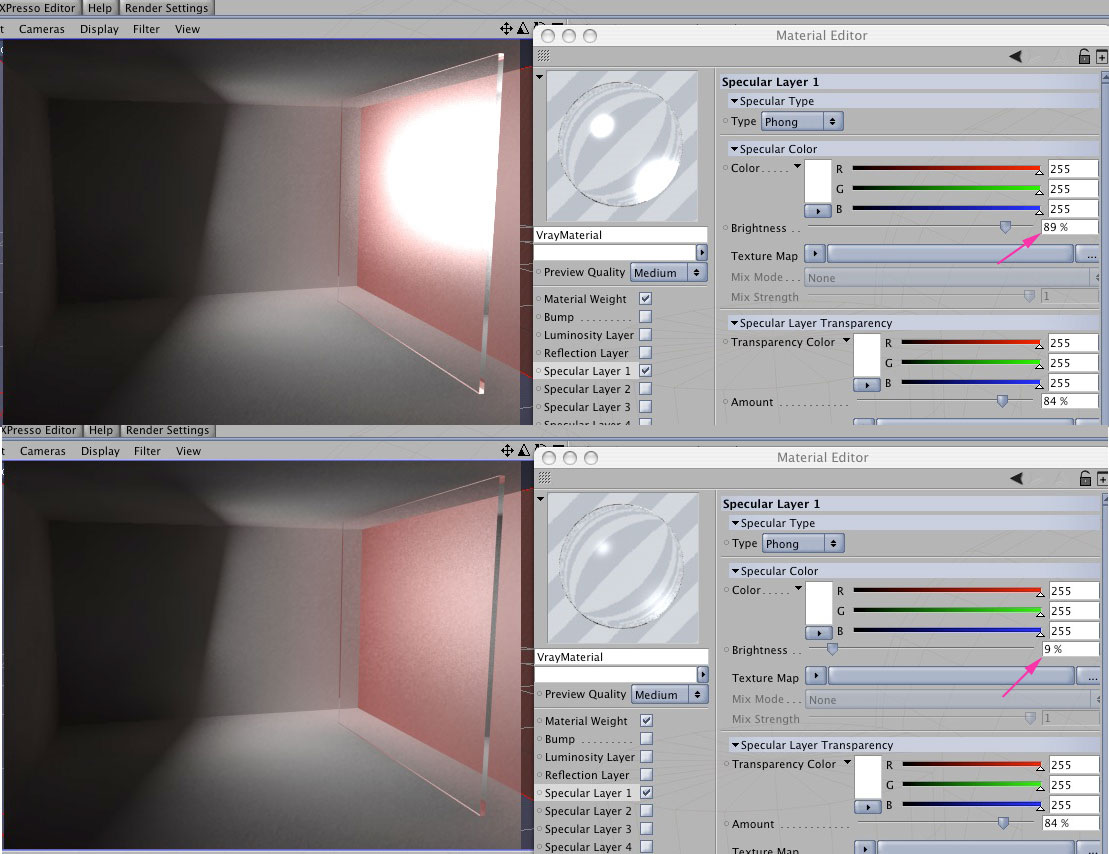Image resolution: width=1109 pixels, height=854 pixels.
Task: Click the arrow button under the Transparency Color swatch, upper editor
Action: coord(866,385)
